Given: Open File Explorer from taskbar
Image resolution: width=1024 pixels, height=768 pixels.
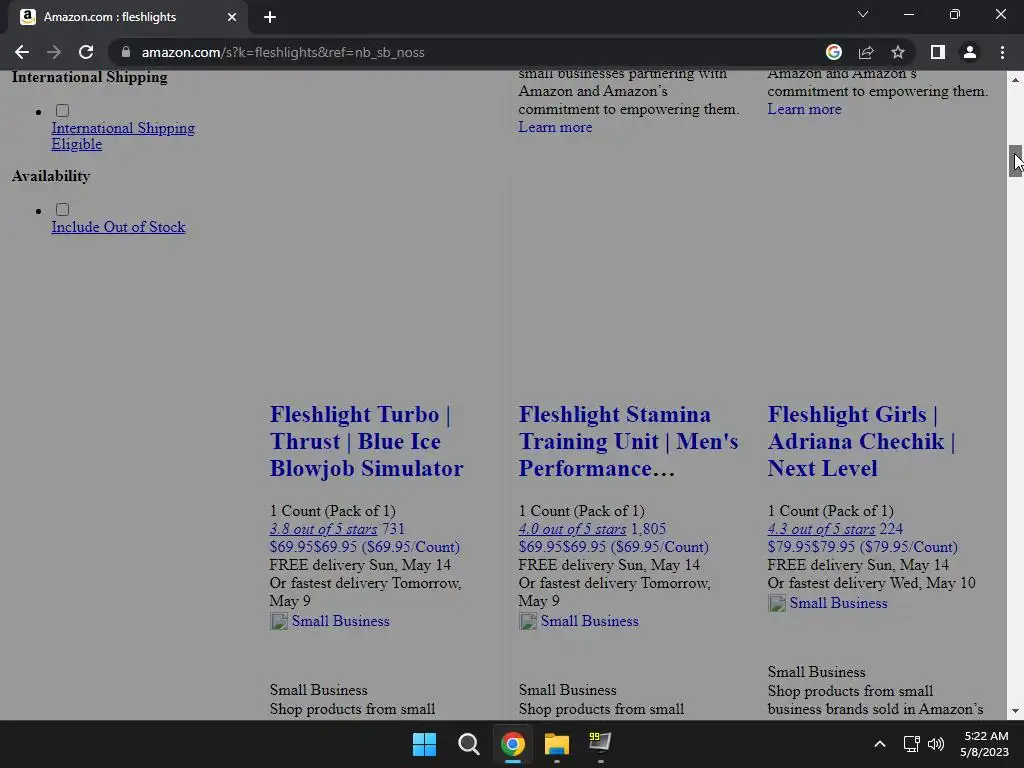Looking at the screenshot, I should coord(556,744).
